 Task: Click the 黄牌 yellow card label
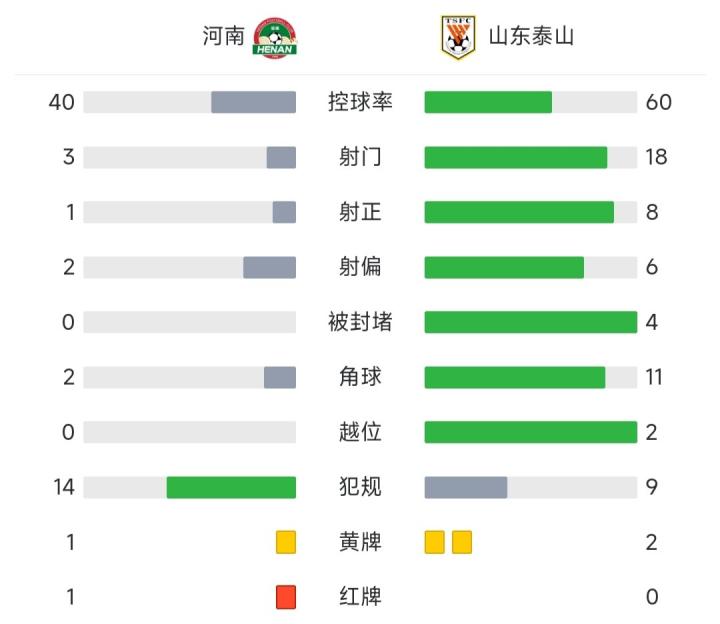pos(360,542)
